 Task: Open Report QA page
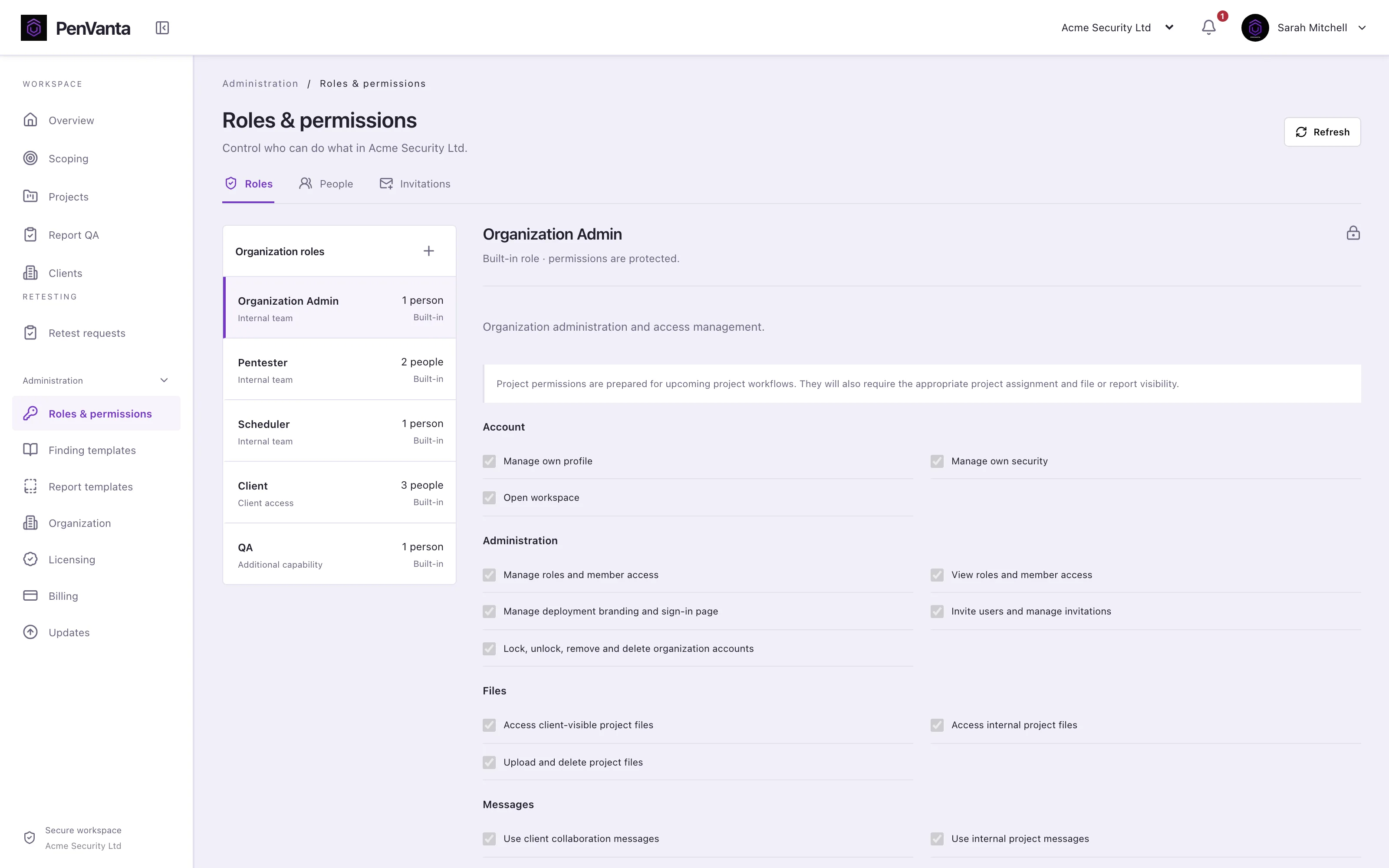[x=96, y=235]
